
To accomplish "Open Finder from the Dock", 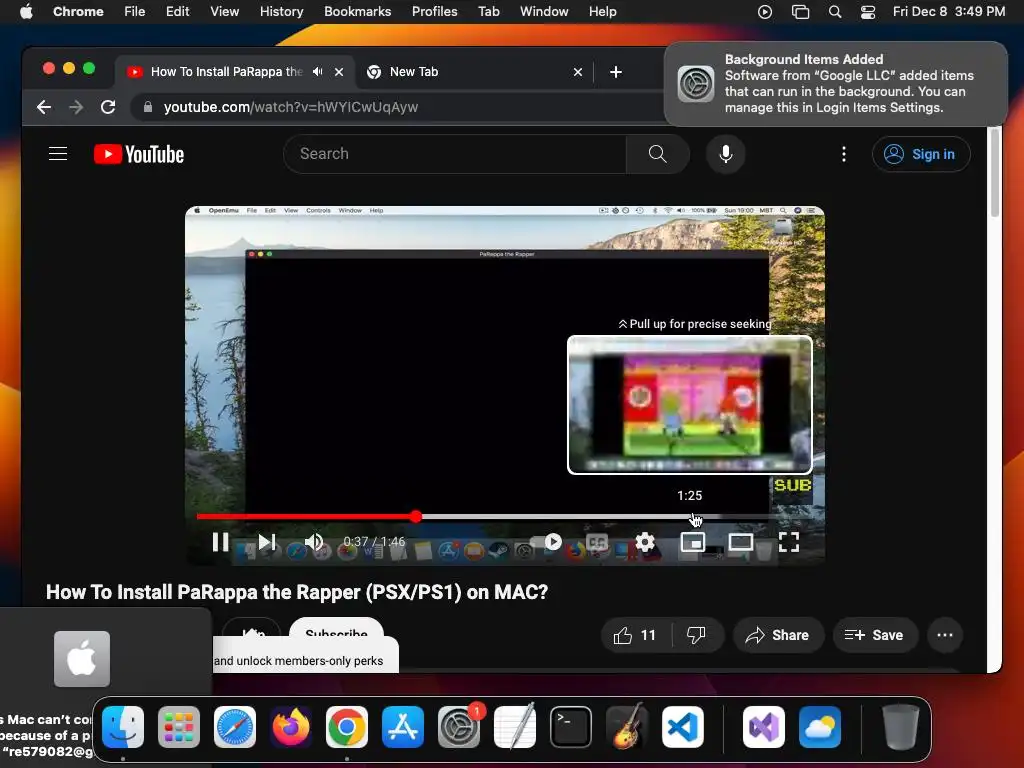I will (123, 727).
